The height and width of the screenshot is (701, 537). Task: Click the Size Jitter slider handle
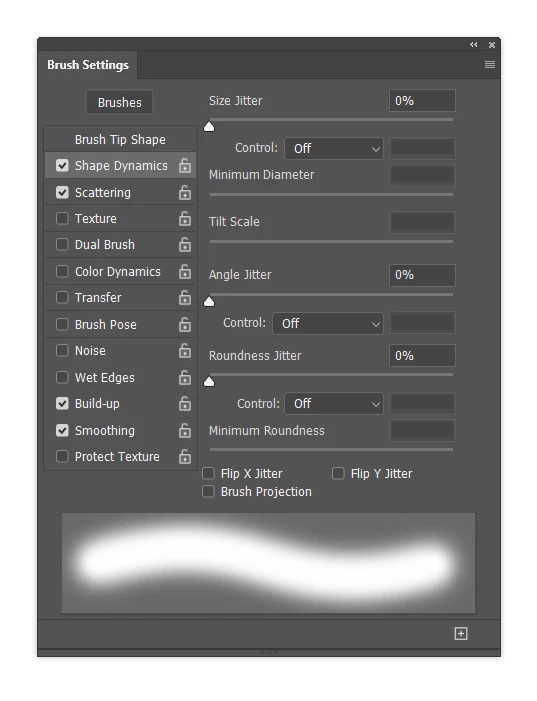[x=209, y=127]
